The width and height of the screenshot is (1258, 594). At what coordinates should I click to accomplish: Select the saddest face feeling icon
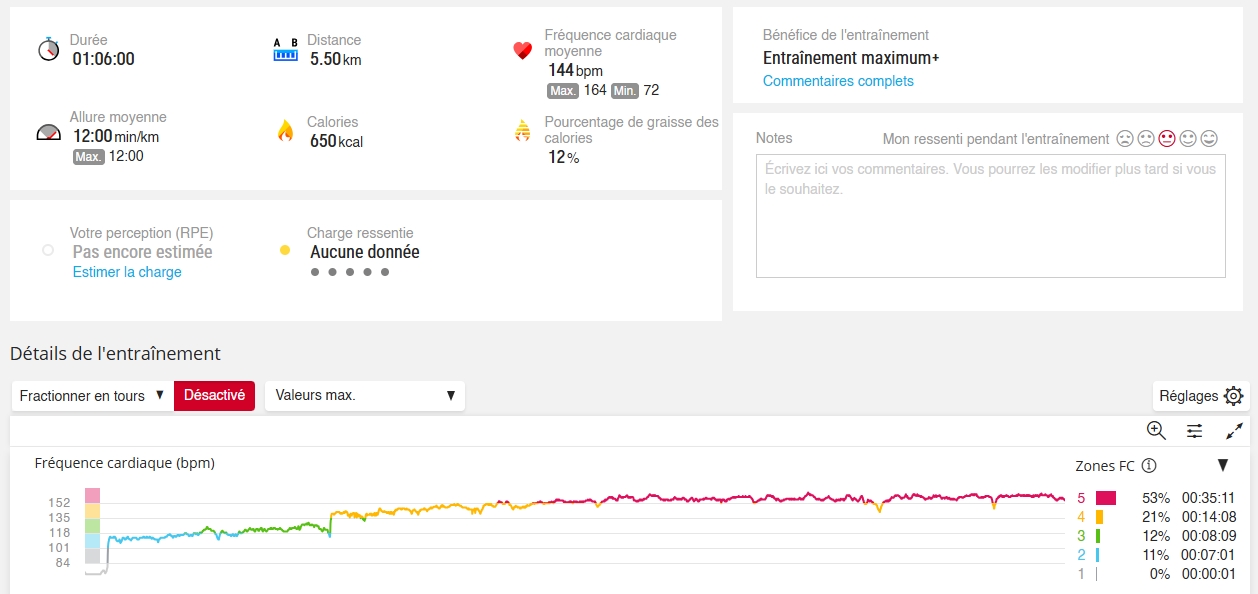tap(1125, 138)
